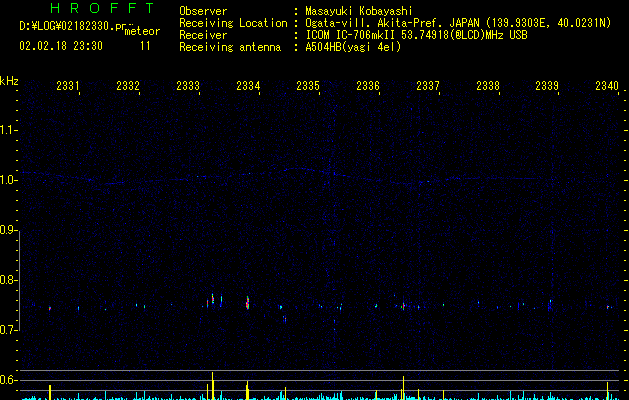Image resolution: width=629 pixels, height=400 pixels.
Task: Select the log file path D:¥LOG¥02182330
Action: (x=72, y=26)
